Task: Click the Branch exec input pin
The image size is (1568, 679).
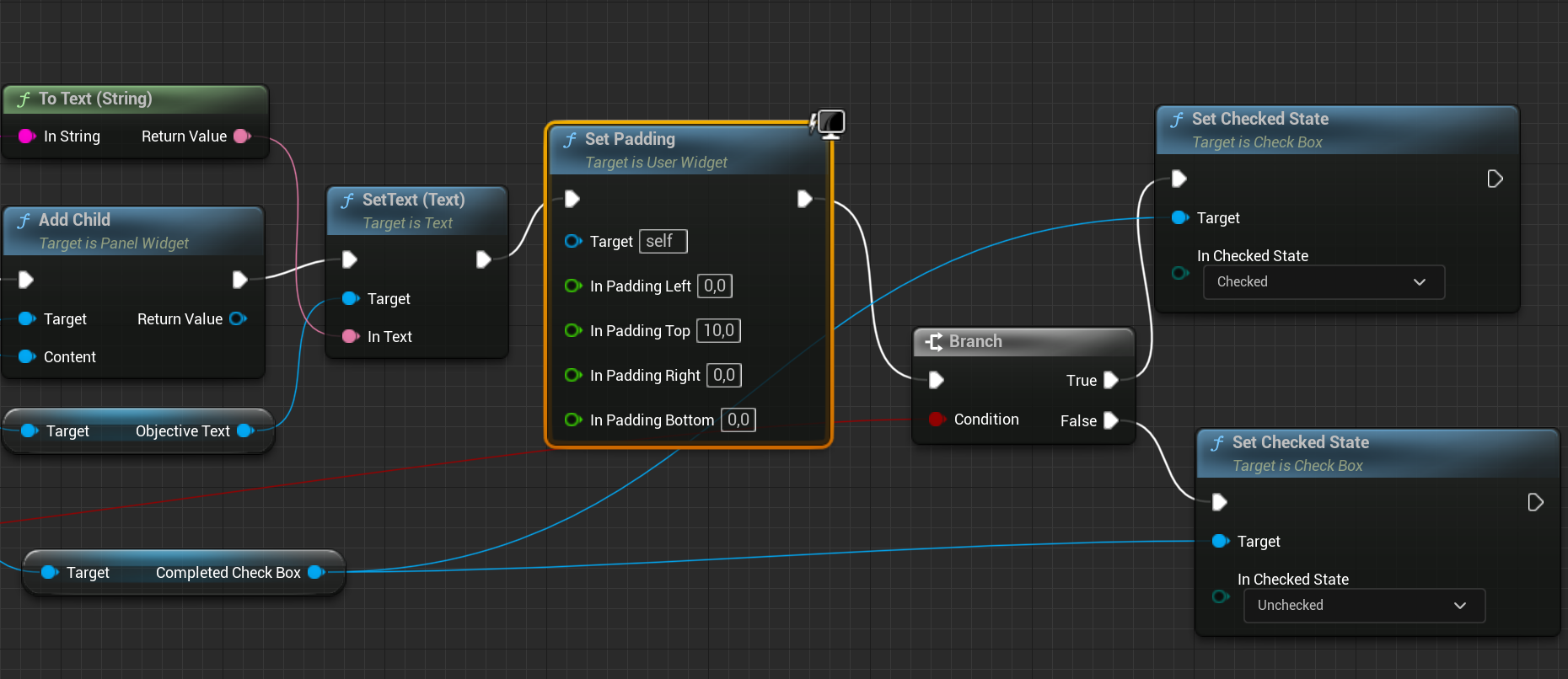Action: (x=937, y=380)
